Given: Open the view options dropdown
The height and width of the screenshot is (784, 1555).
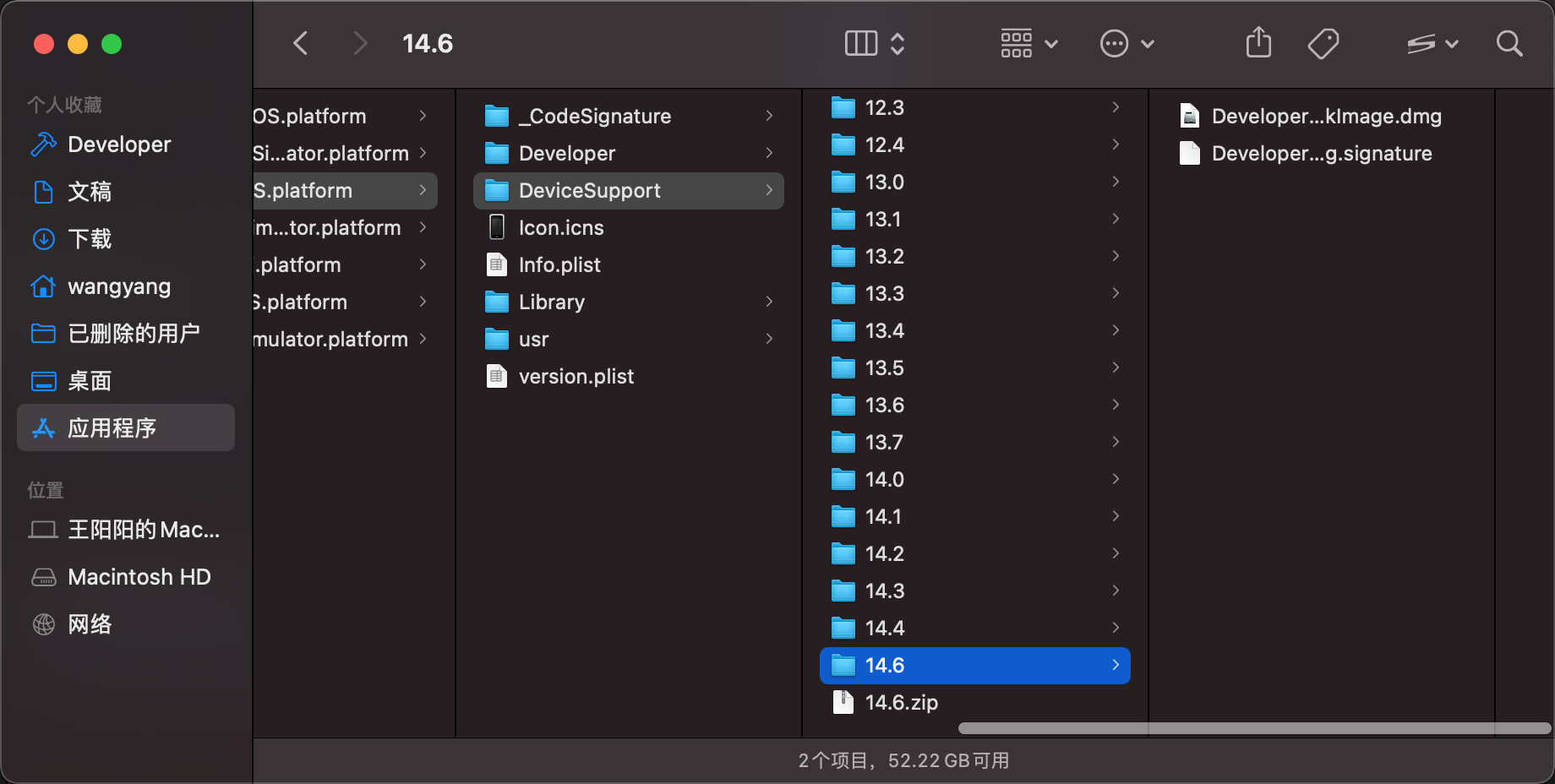Looking at the screenshot, I should pos(875,43).
